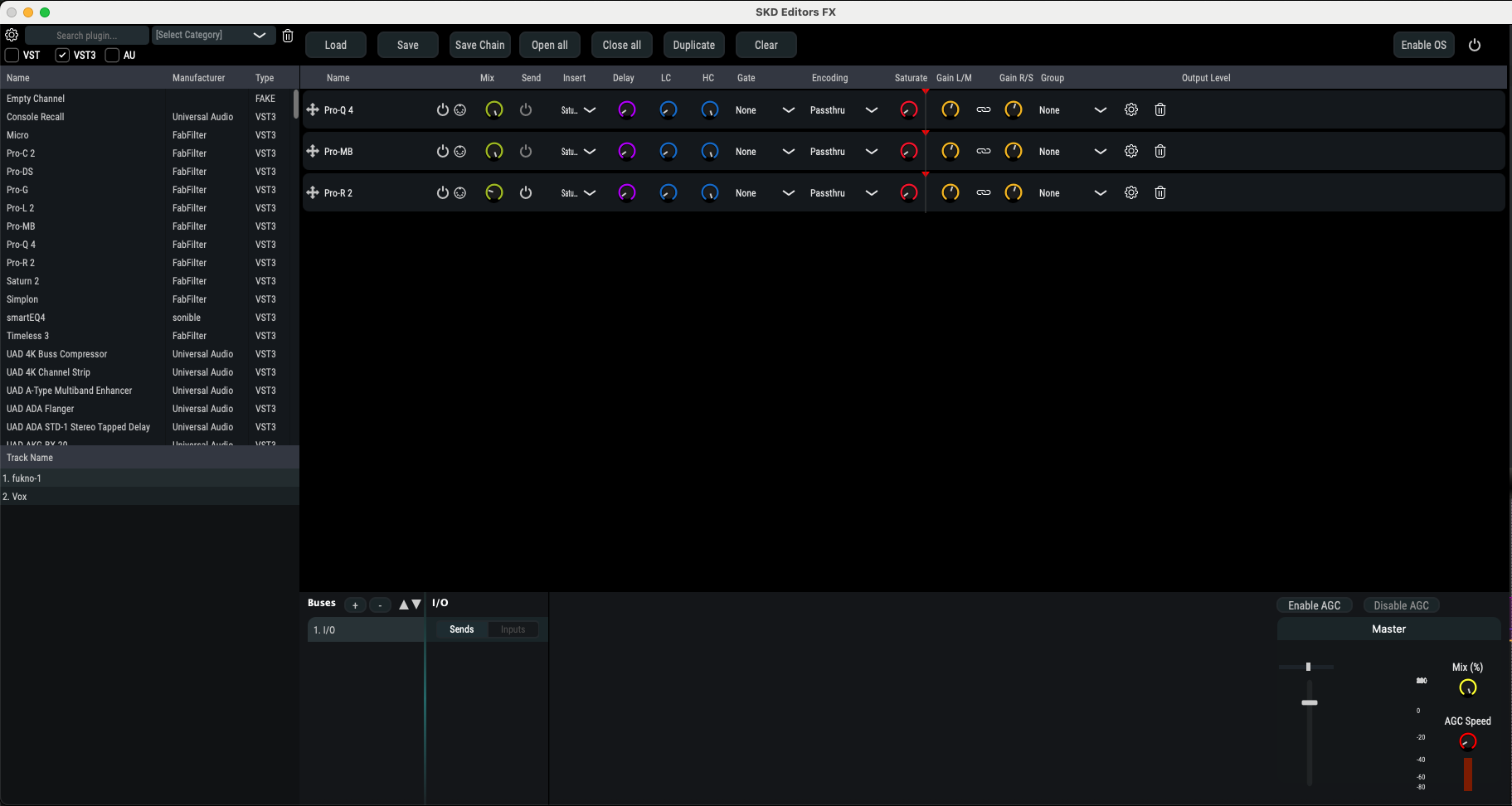Uncheck the VST3 checkbox
The image size is (1512, 806).
coord(62,55)
